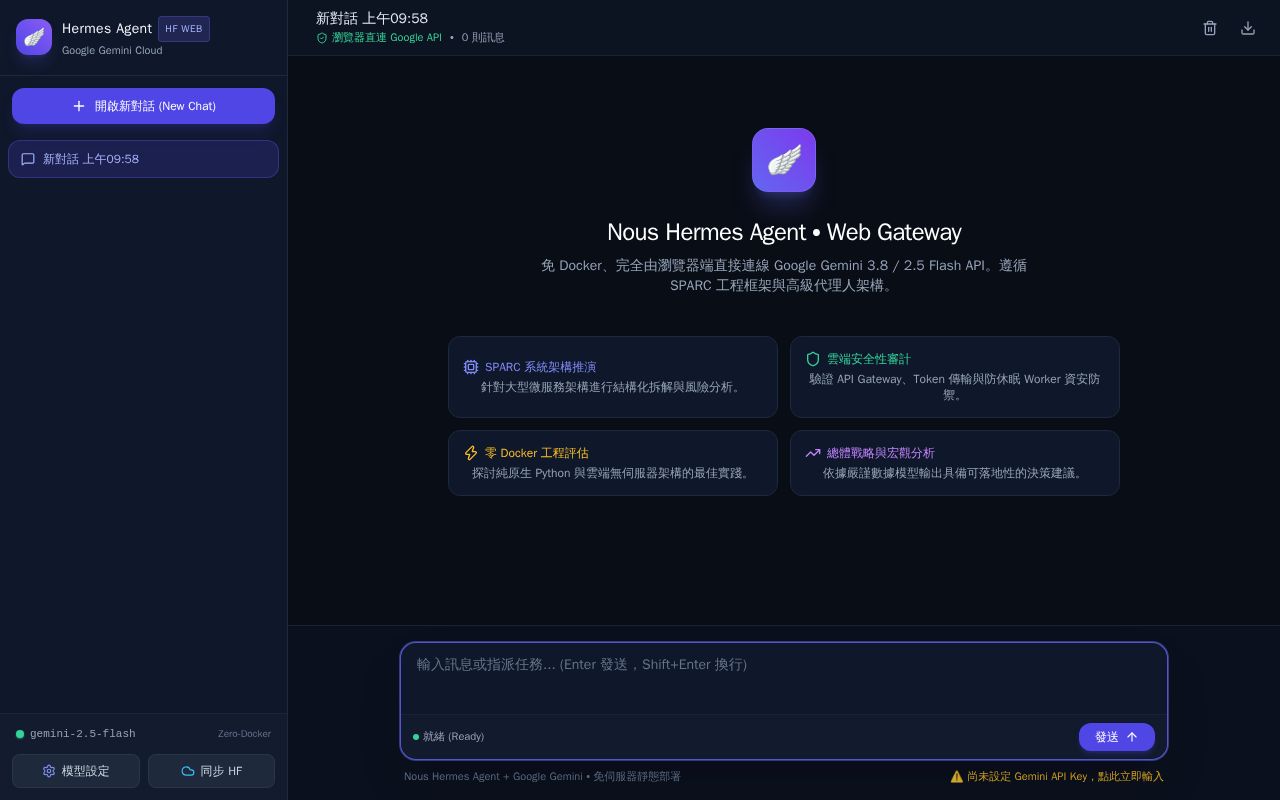Focus the message input text area
Viewport: 1280px width, 800px height.
784,679
